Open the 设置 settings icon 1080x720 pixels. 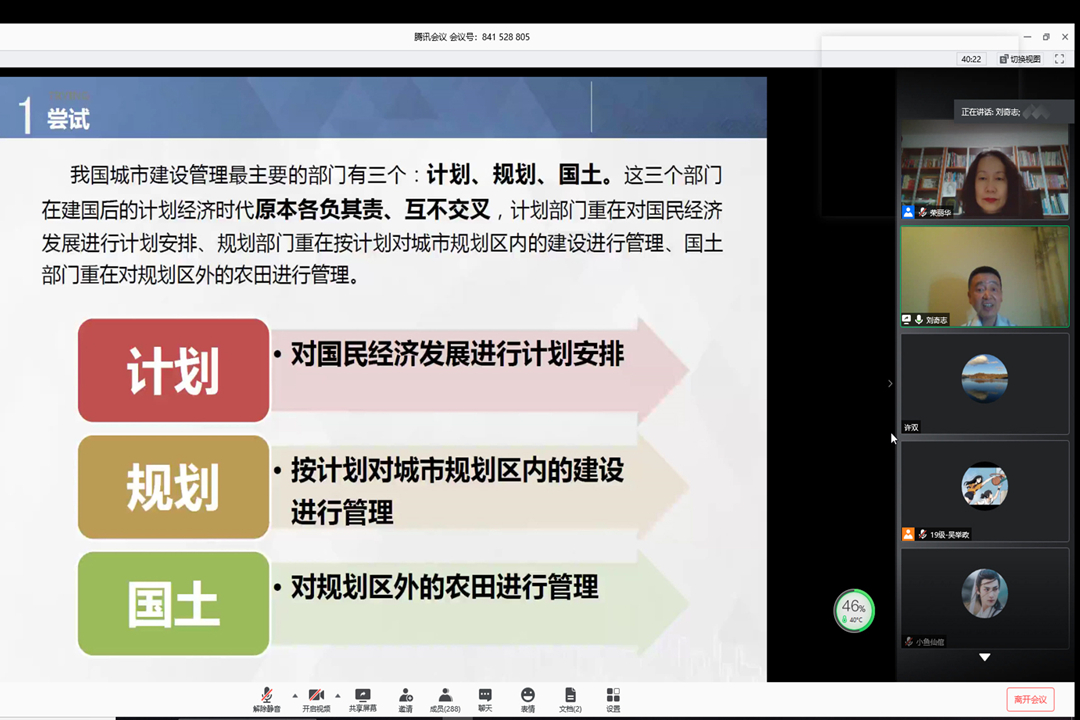[x=613, y=698]
